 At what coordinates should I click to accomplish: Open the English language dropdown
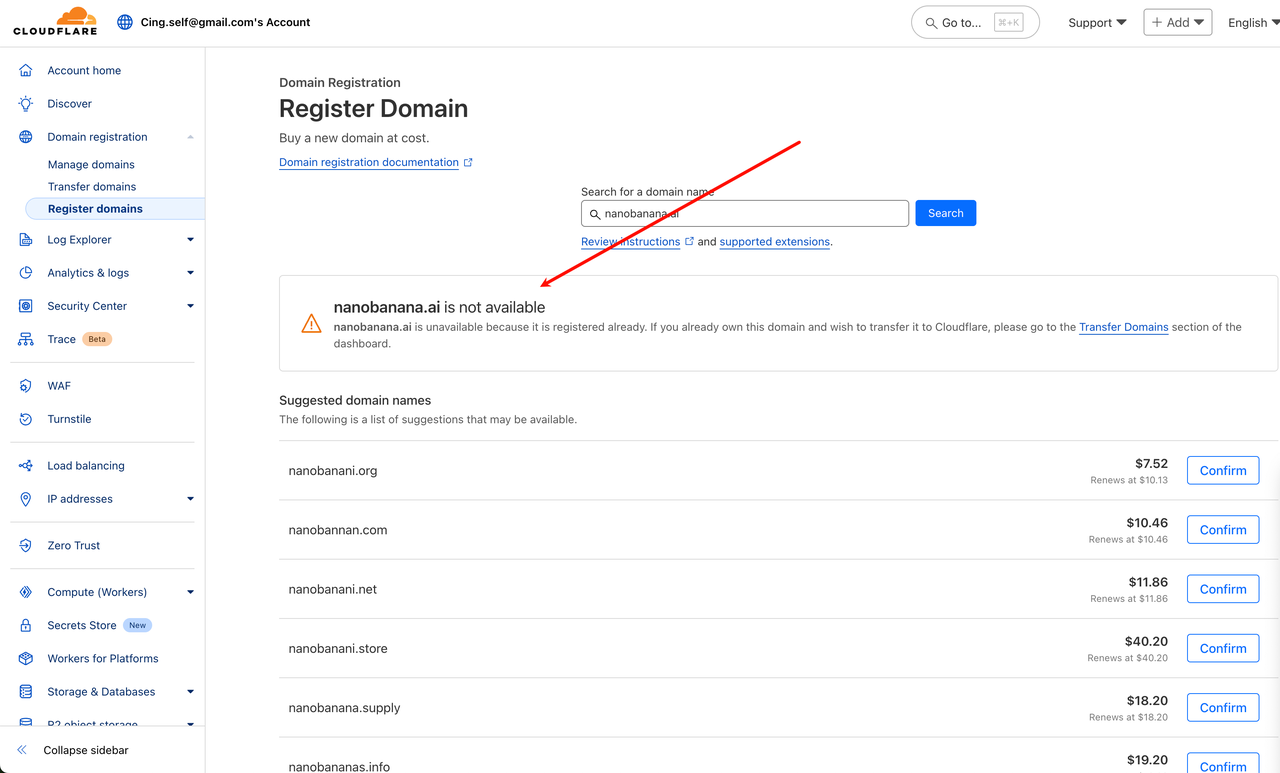click(x=1253, y=23)
